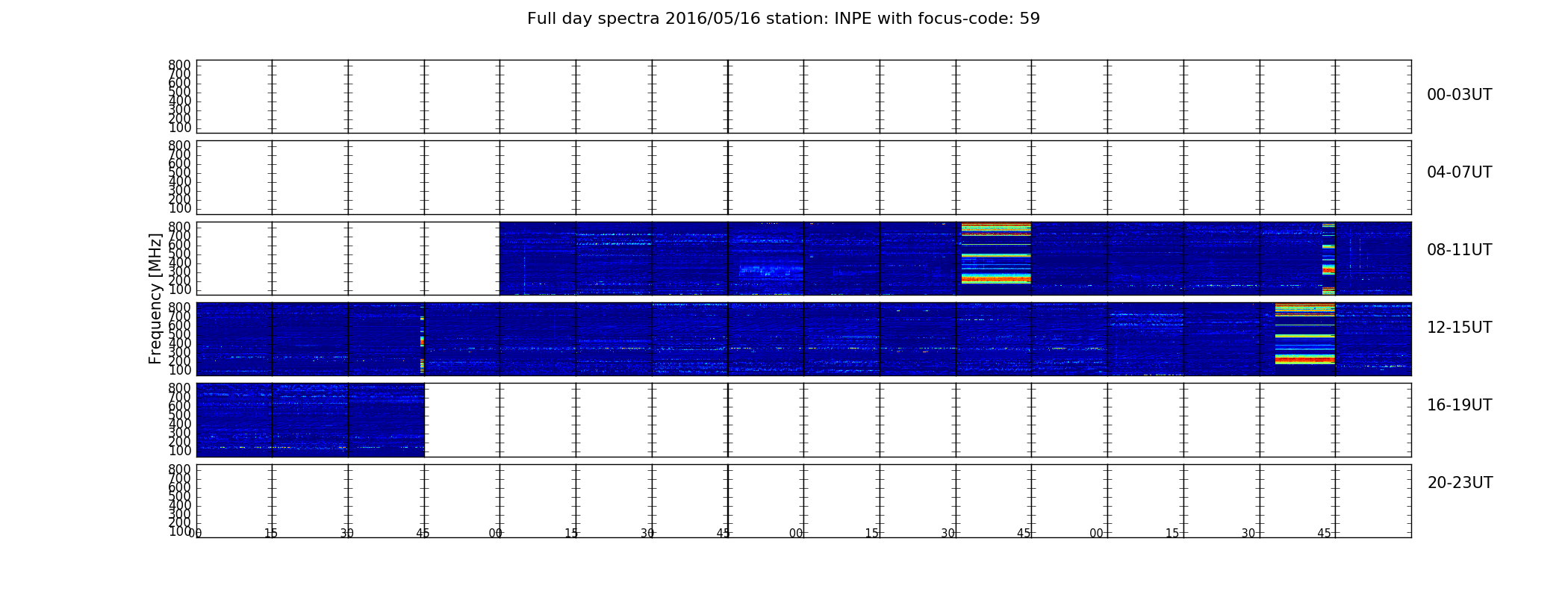Select the '16-19UT' row label
Image resolution: width=1568 pixels, height=597 pixels.
(1460, 405)
